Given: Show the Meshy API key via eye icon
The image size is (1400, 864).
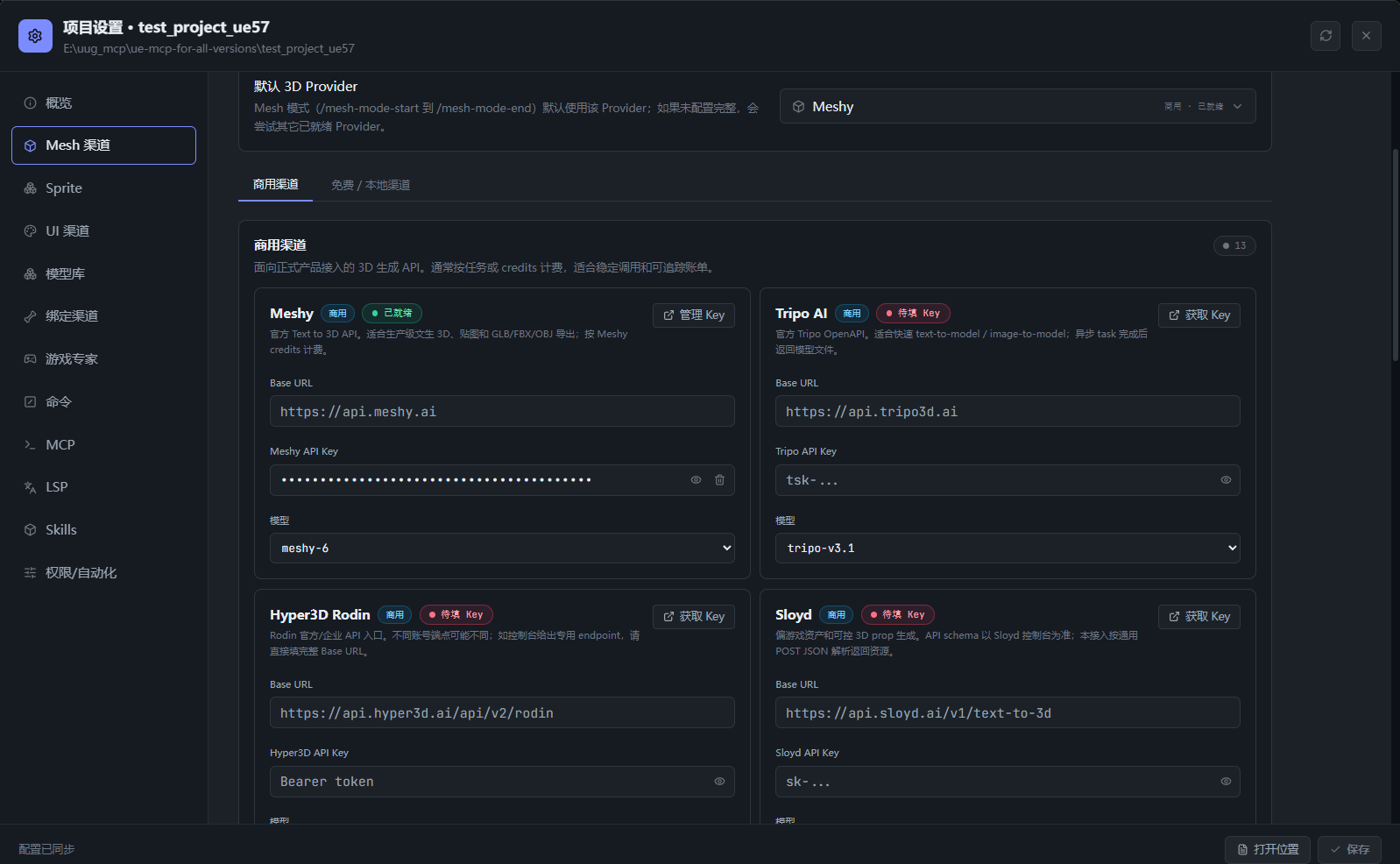Looking at the screenshot, I should click(x=696, y=480).
